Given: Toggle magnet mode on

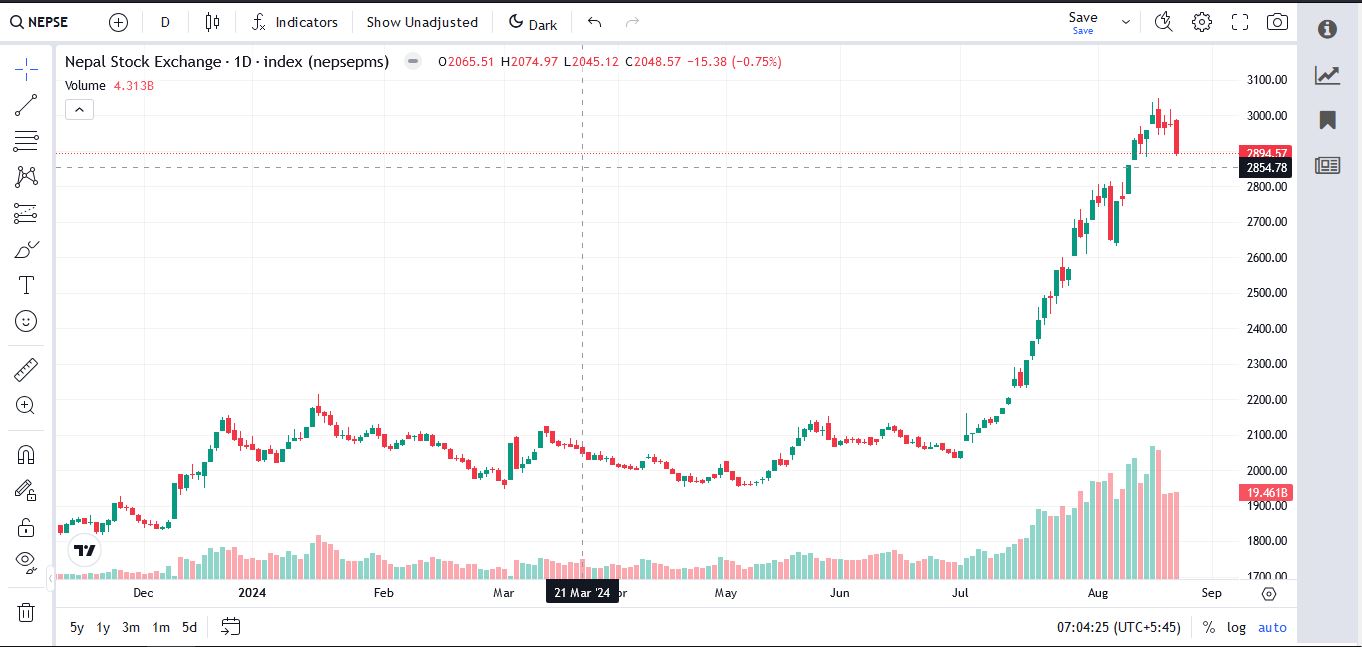Looking at the screenshot, I should pos(26,455).
